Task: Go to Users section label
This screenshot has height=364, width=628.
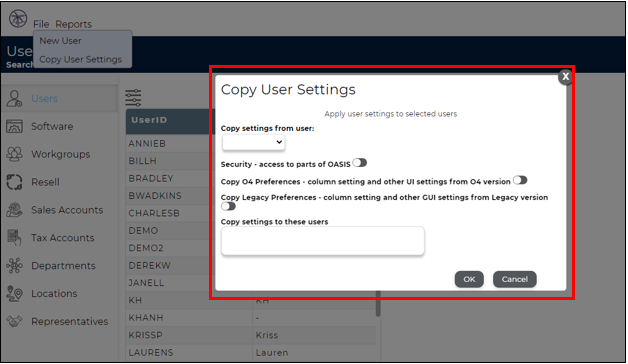Action: 44,99
